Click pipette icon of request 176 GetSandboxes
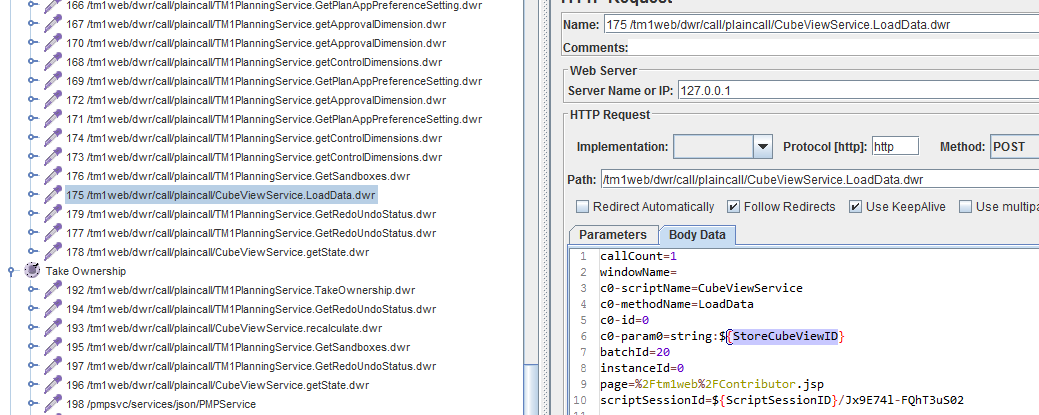Viewport: 1039px width, 415px height. (x=52, y=177)
